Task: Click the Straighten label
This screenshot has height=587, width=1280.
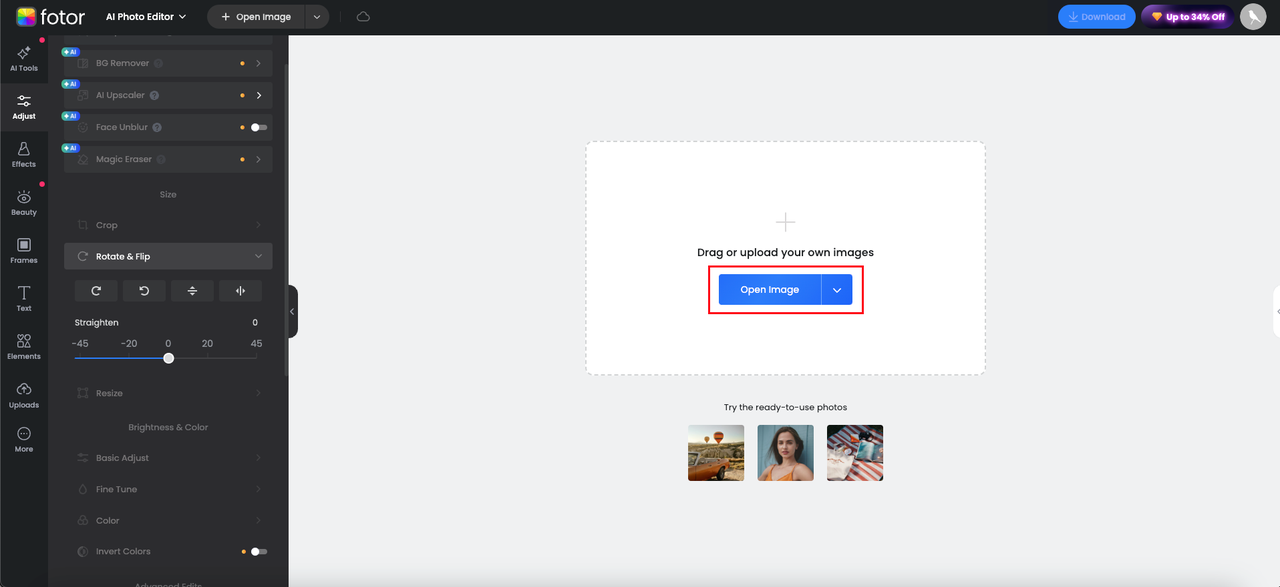Action: tap(97, 323)
